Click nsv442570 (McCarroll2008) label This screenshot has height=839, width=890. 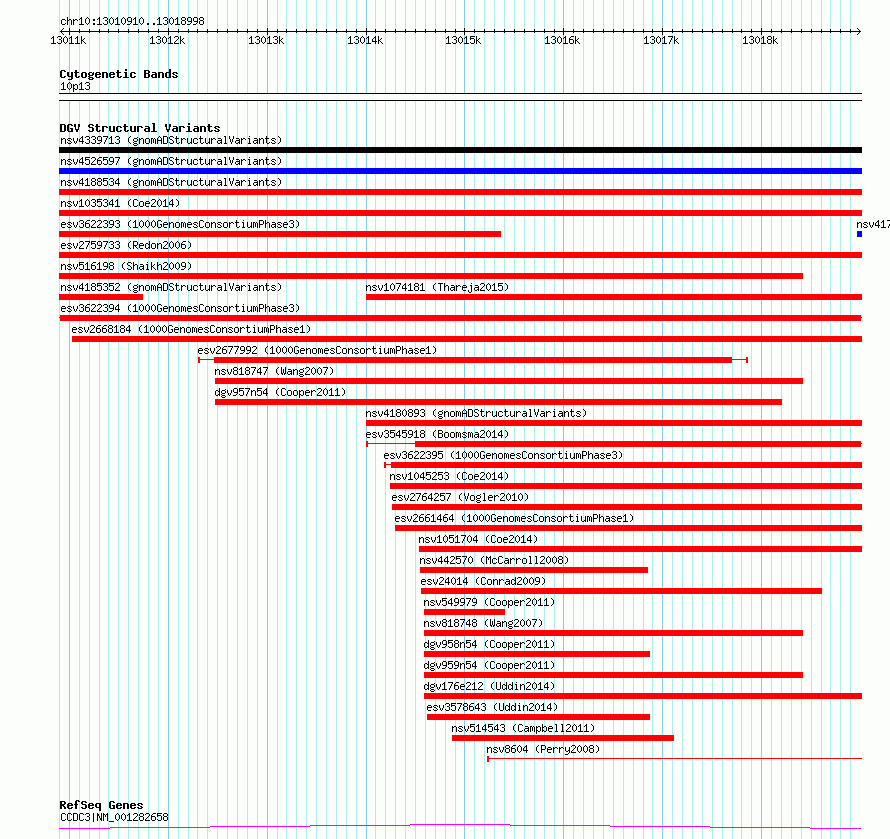[x=494, y=560]
